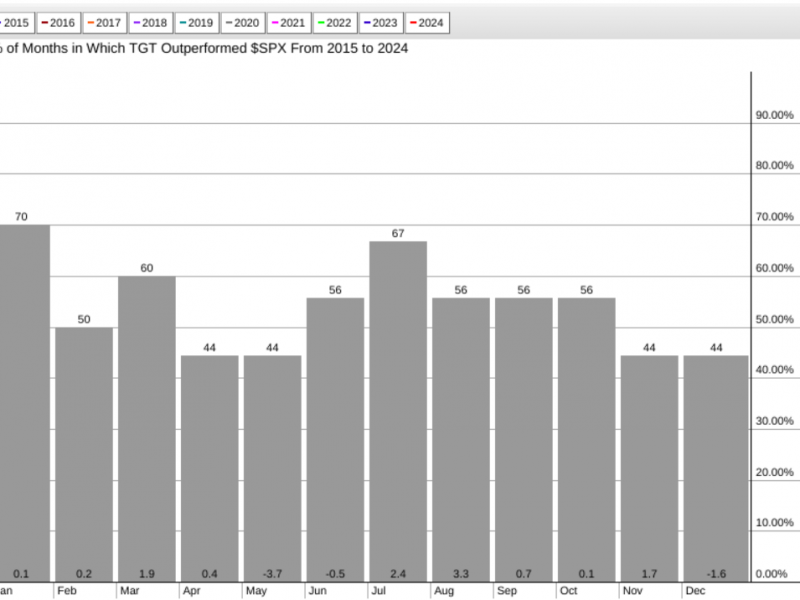Viewport: 800px width, 600px height.
Task: Click the Oct month label
Action: [568, 591]
